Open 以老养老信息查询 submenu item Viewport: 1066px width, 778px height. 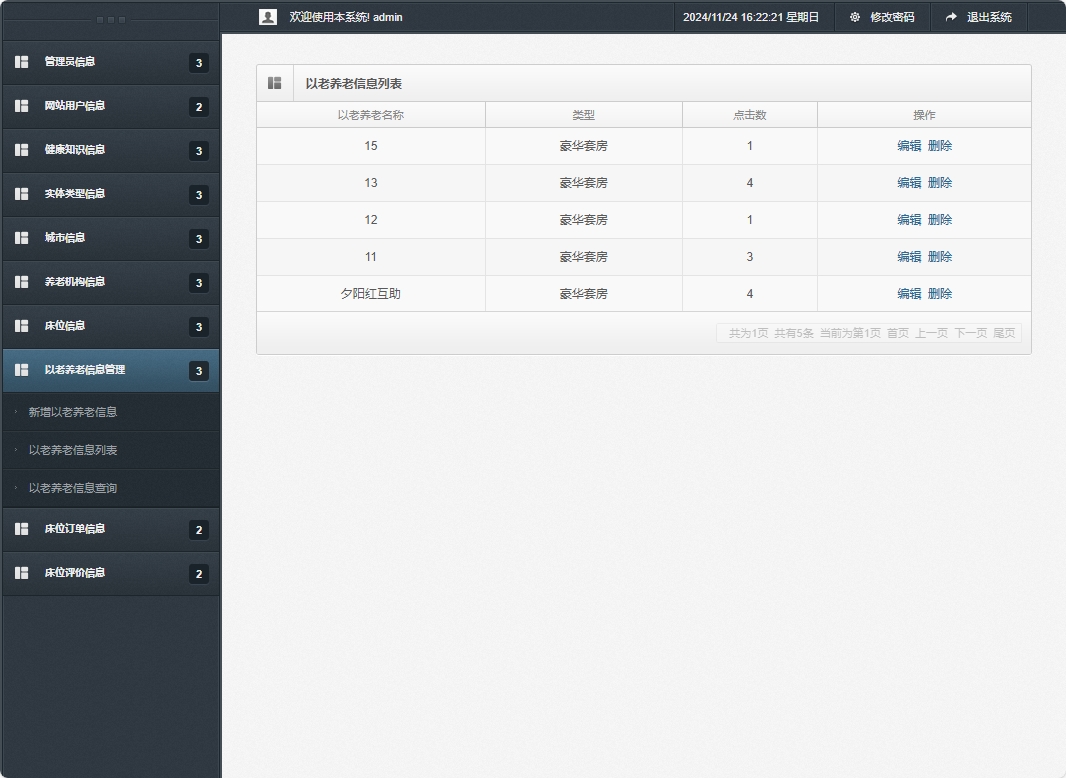click(x=73, y=488)
